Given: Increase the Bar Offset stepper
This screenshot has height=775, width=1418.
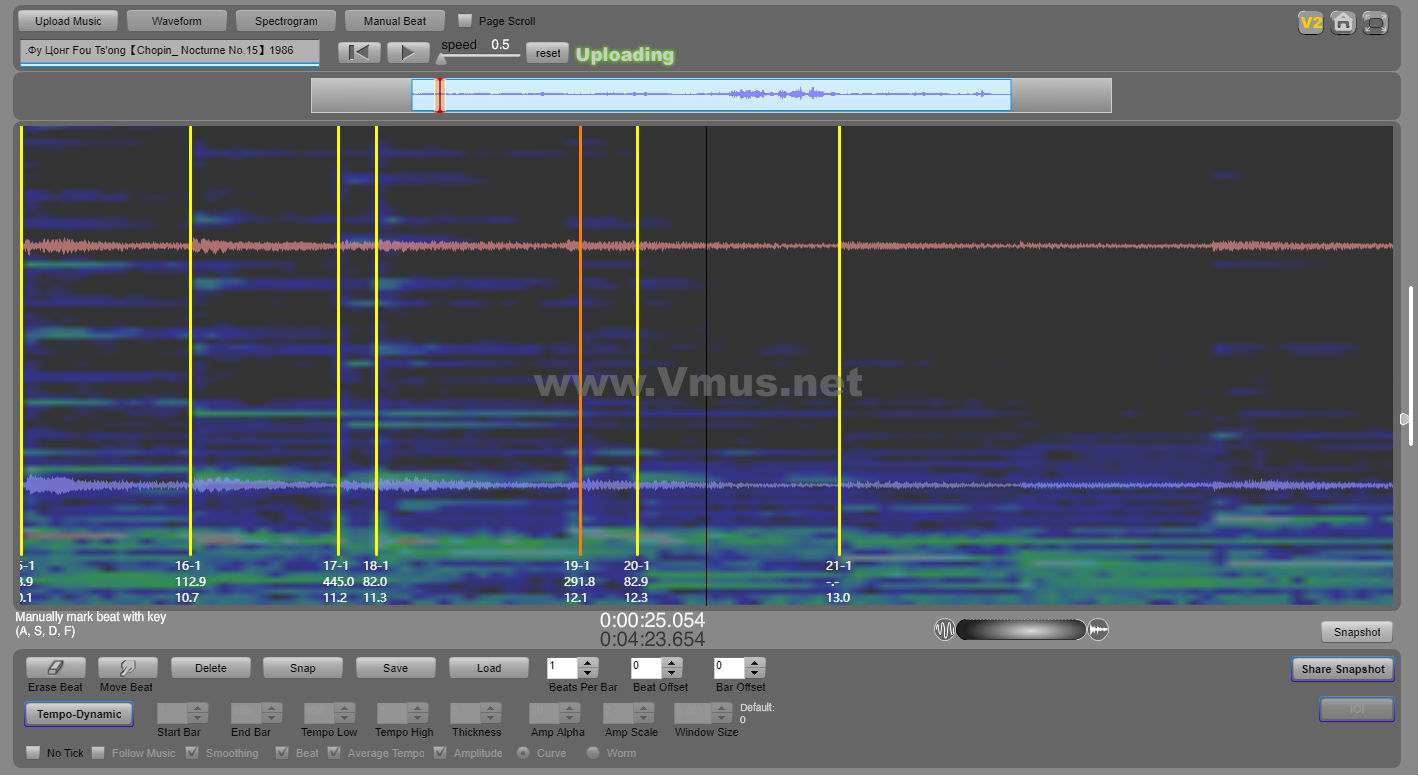Looking at the screenshot, I should [x=754, y=662].
